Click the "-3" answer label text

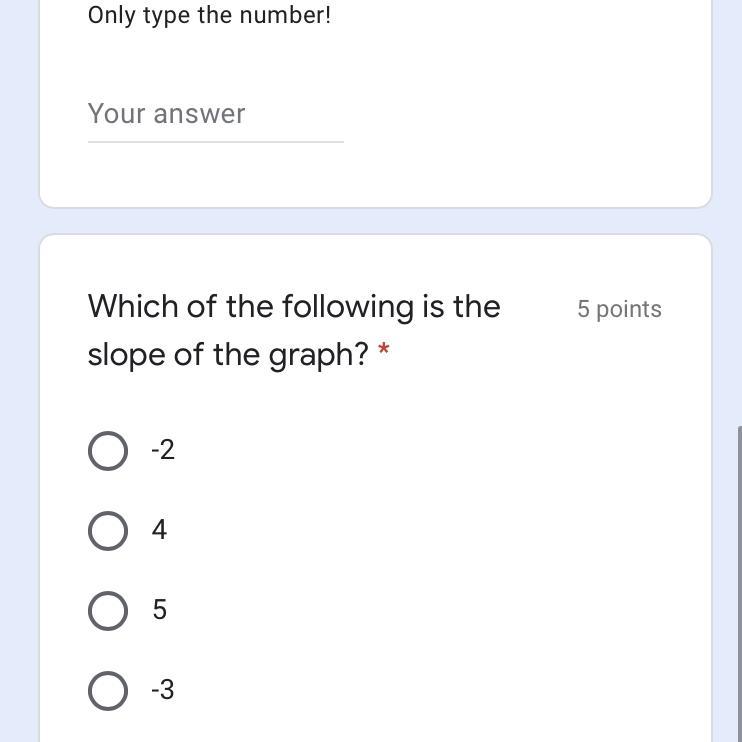coord(163,691)
